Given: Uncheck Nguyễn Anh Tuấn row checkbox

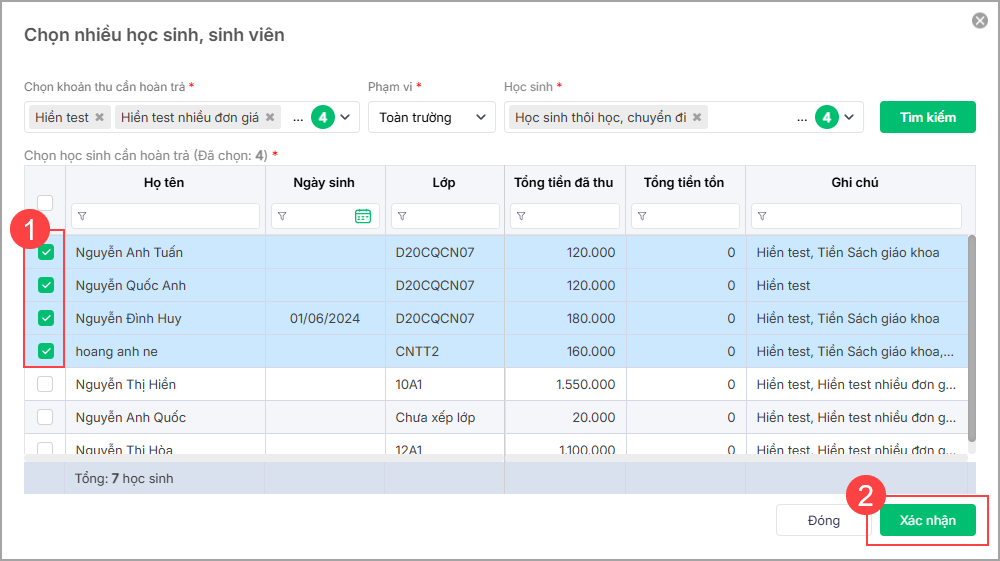Looking at the screenshot, I should tap(45, 252).
